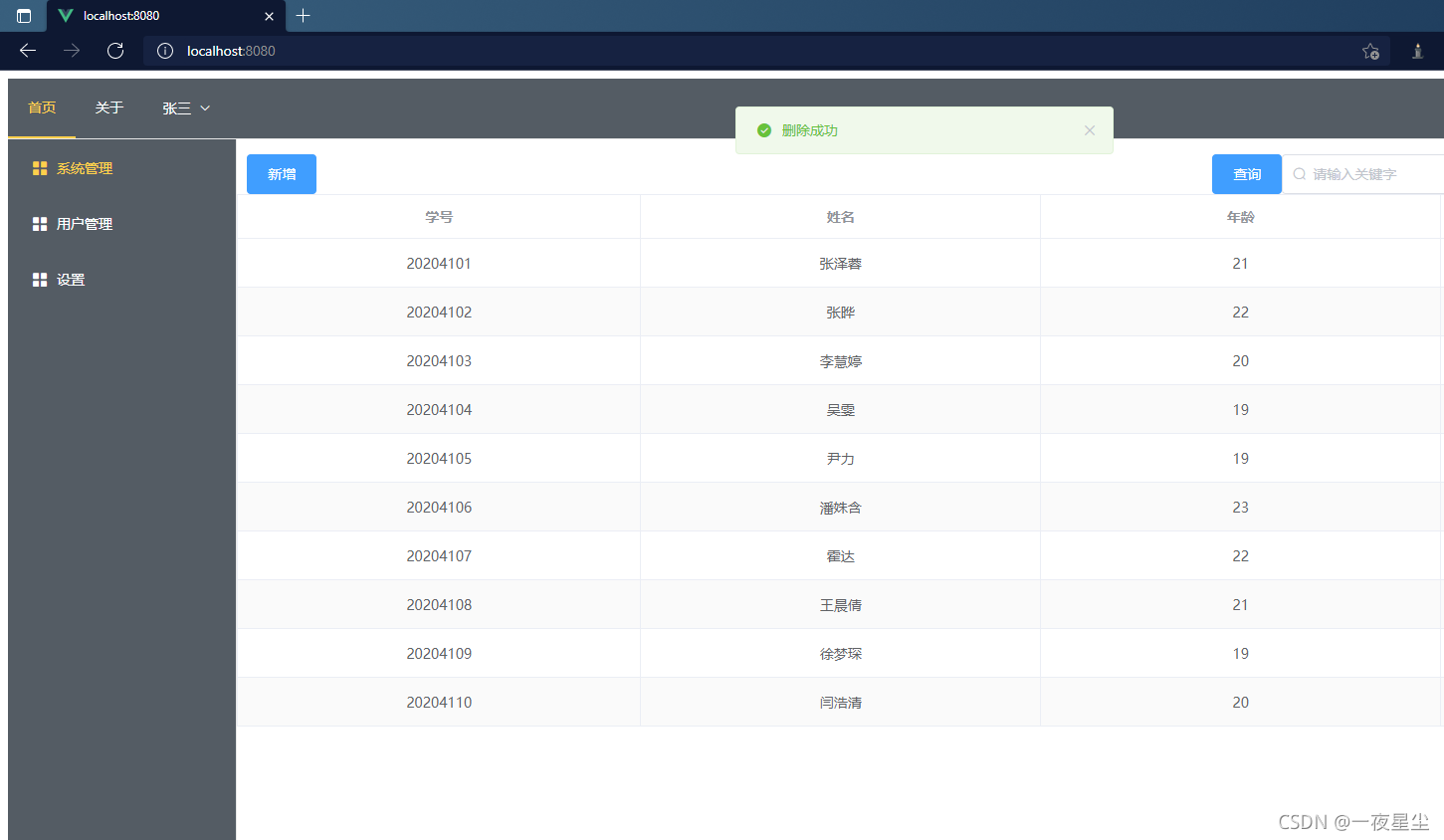Image resolution: width=1444 pixels, height=840 pixels.
Task: Click the 查询 button
Action: pos(1247,174)
